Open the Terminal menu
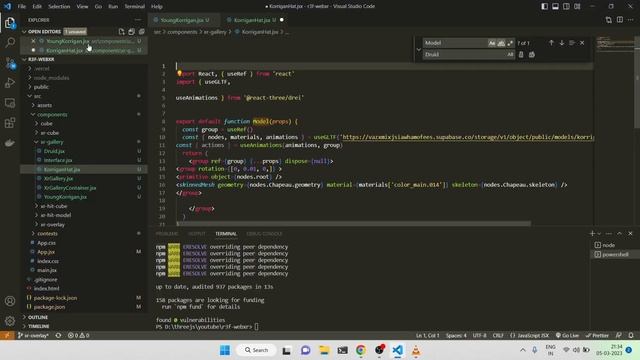 coord(134,7)
